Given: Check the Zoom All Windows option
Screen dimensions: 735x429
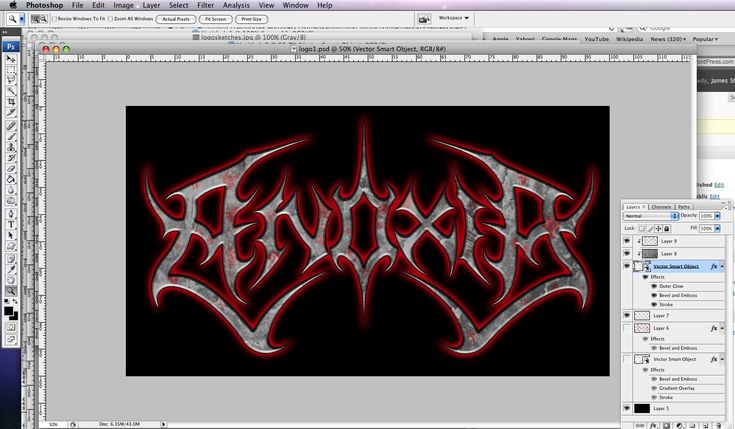Looking at the screenshot, I should click(110, 19).
